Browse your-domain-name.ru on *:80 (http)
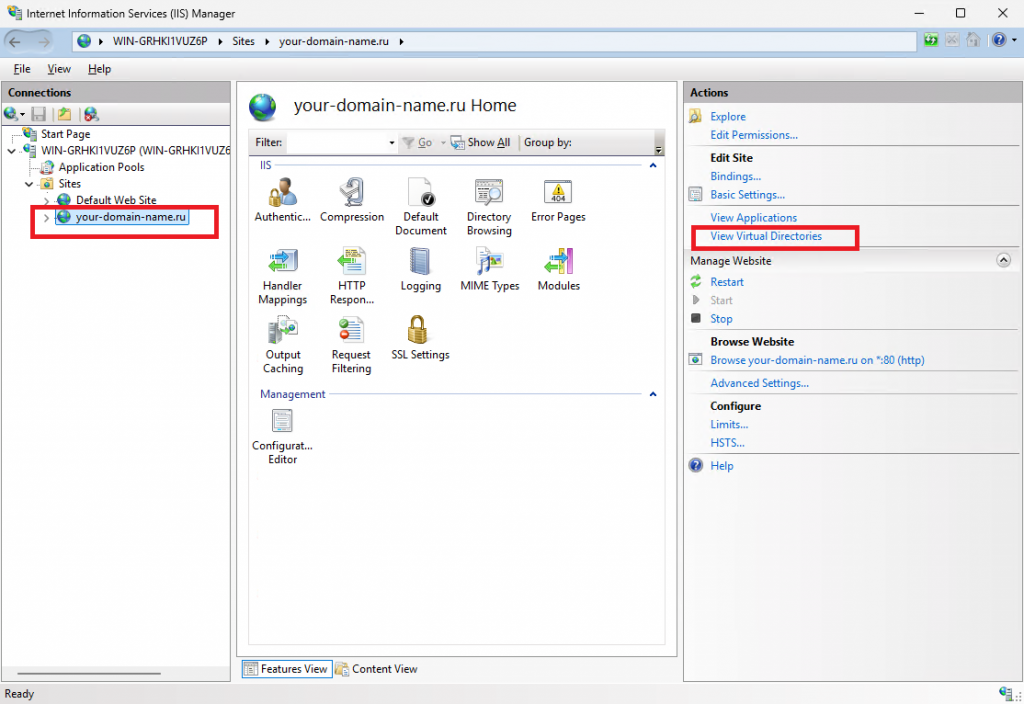 [x=817, y=360]
